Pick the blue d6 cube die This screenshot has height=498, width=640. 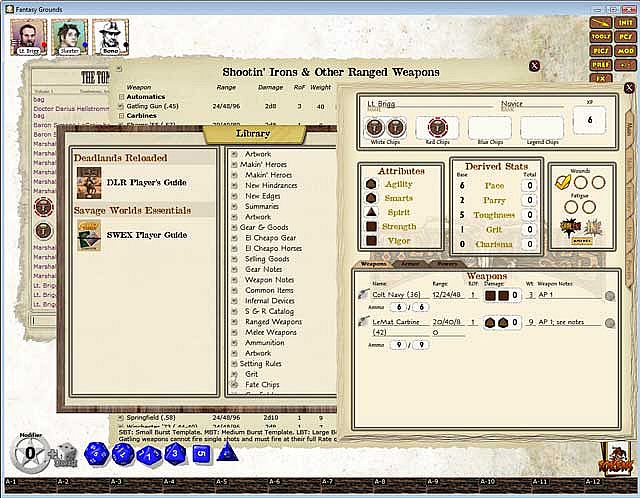(202, 454)
